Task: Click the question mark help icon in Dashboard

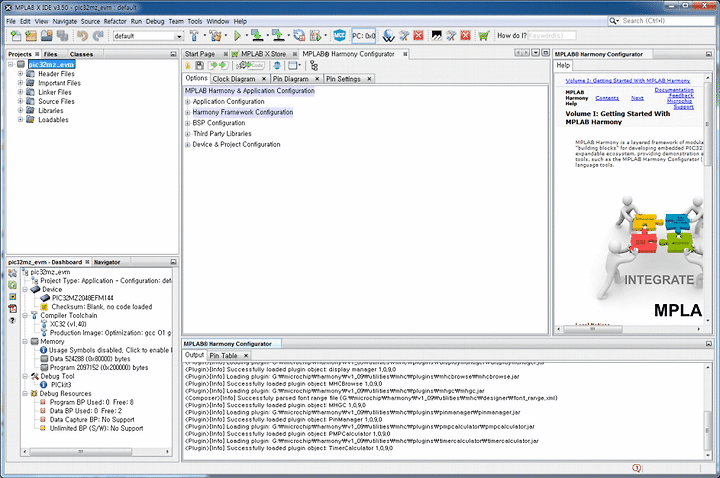Action: click(12, 320)
